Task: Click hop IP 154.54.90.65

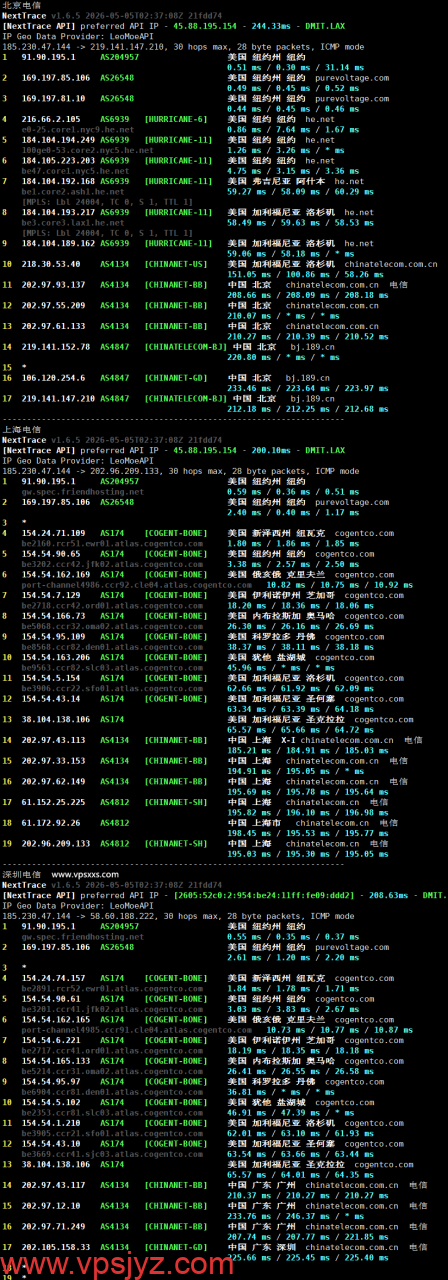Action: pos(50,554)
